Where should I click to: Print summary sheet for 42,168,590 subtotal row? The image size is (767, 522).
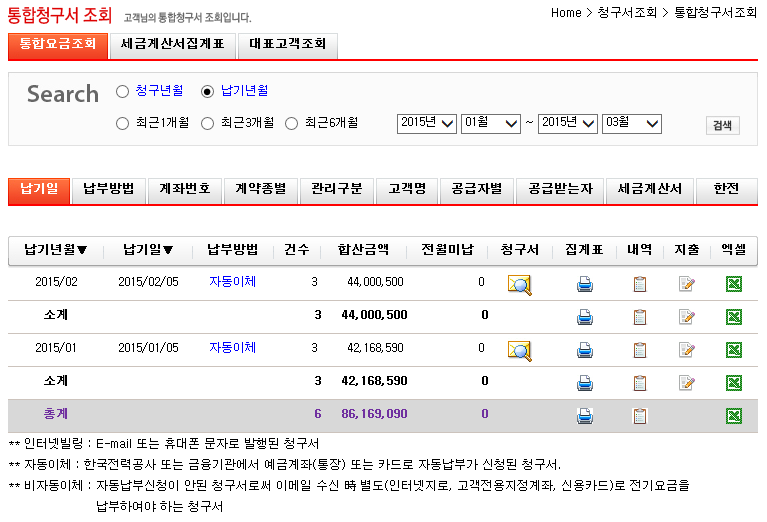[585, 383]
